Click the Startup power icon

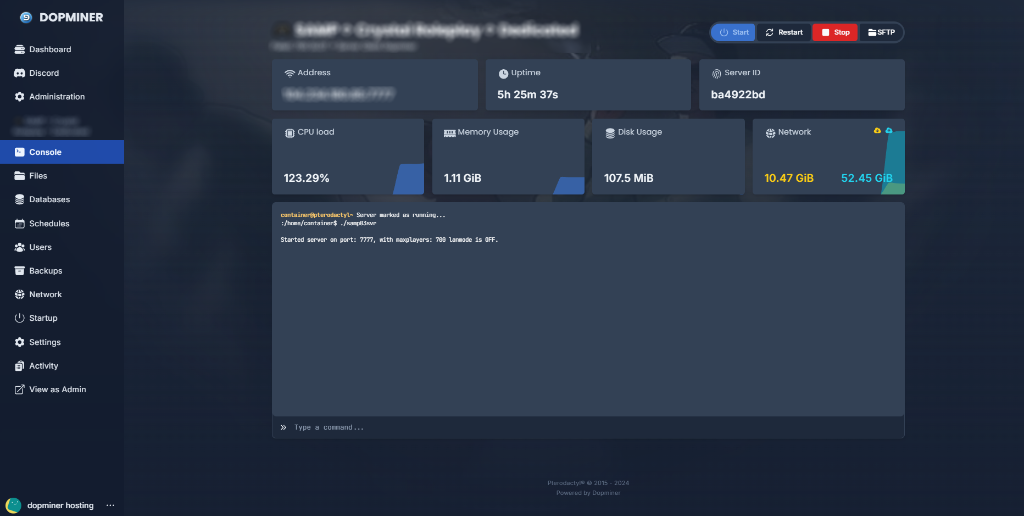(x=20, y=318)
